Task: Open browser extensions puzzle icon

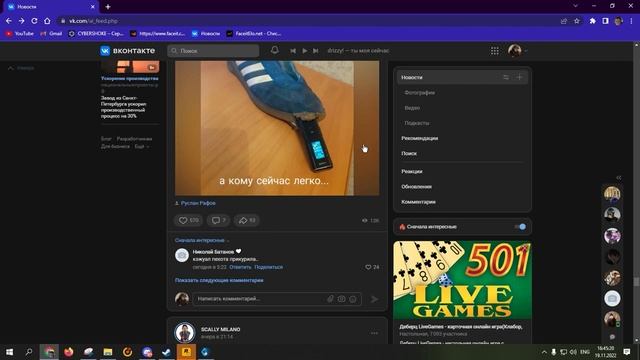Action: click(592, 21)
